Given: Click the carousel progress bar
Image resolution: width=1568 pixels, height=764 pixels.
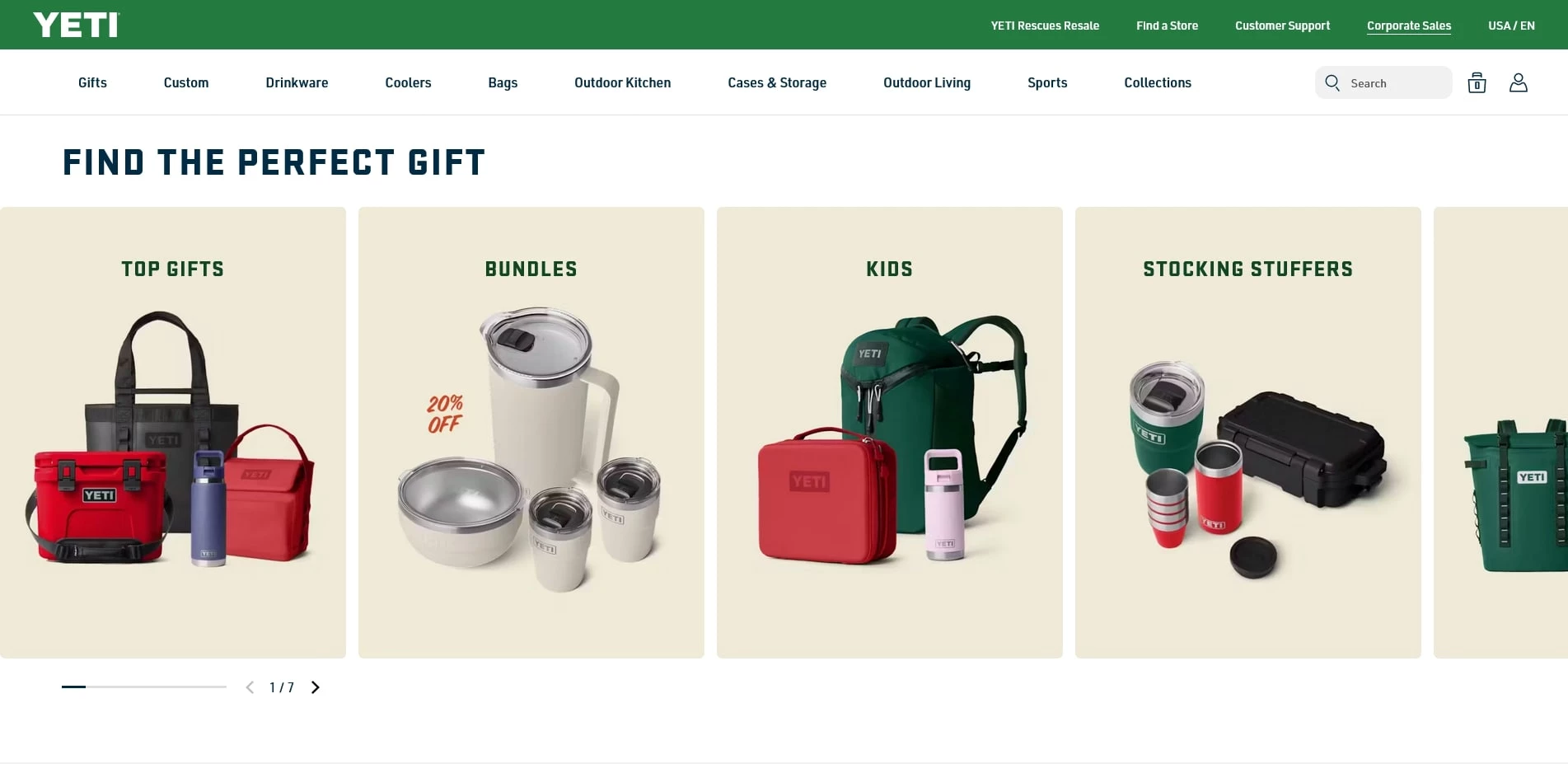Looking at the screenshot, I should (x=144, y=687).
